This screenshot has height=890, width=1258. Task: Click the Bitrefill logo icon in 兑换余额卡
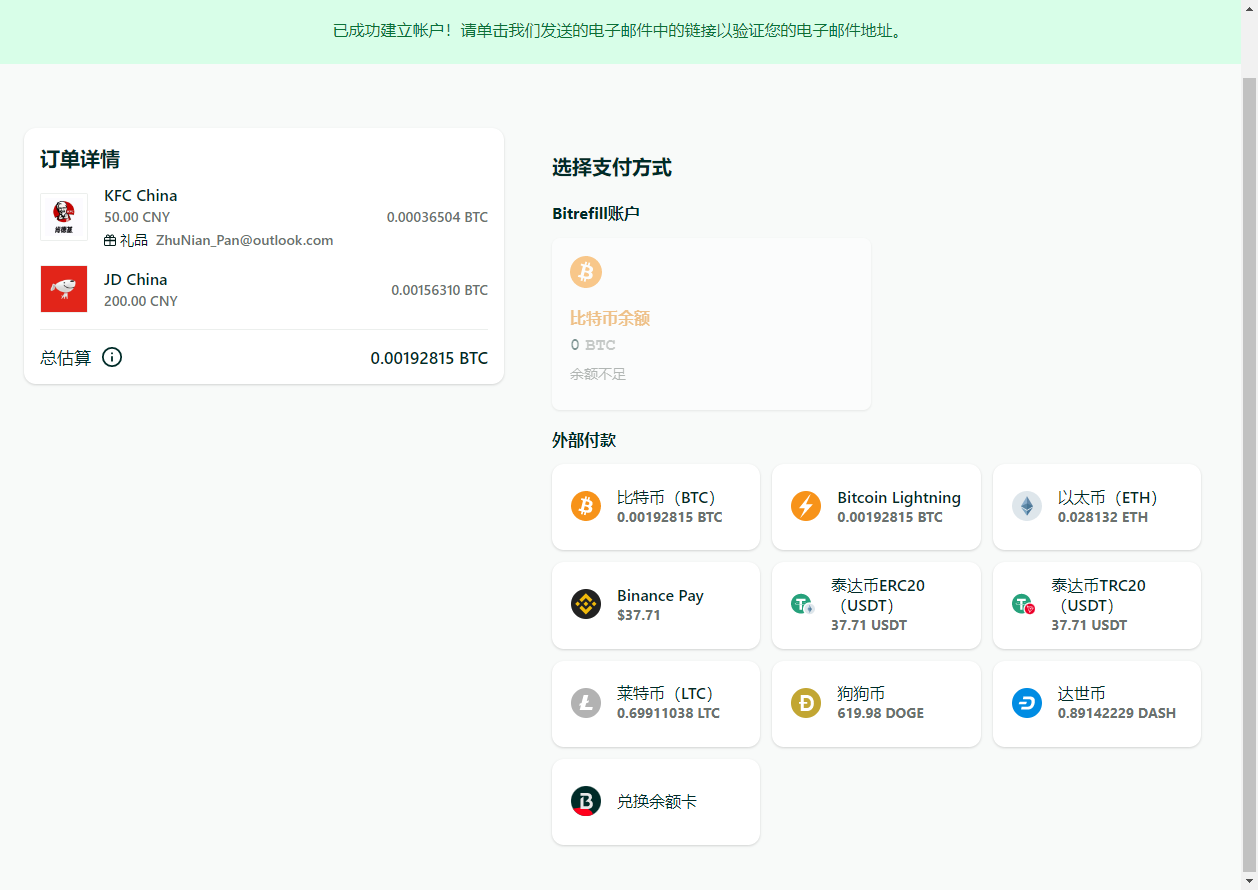point(586,801)
